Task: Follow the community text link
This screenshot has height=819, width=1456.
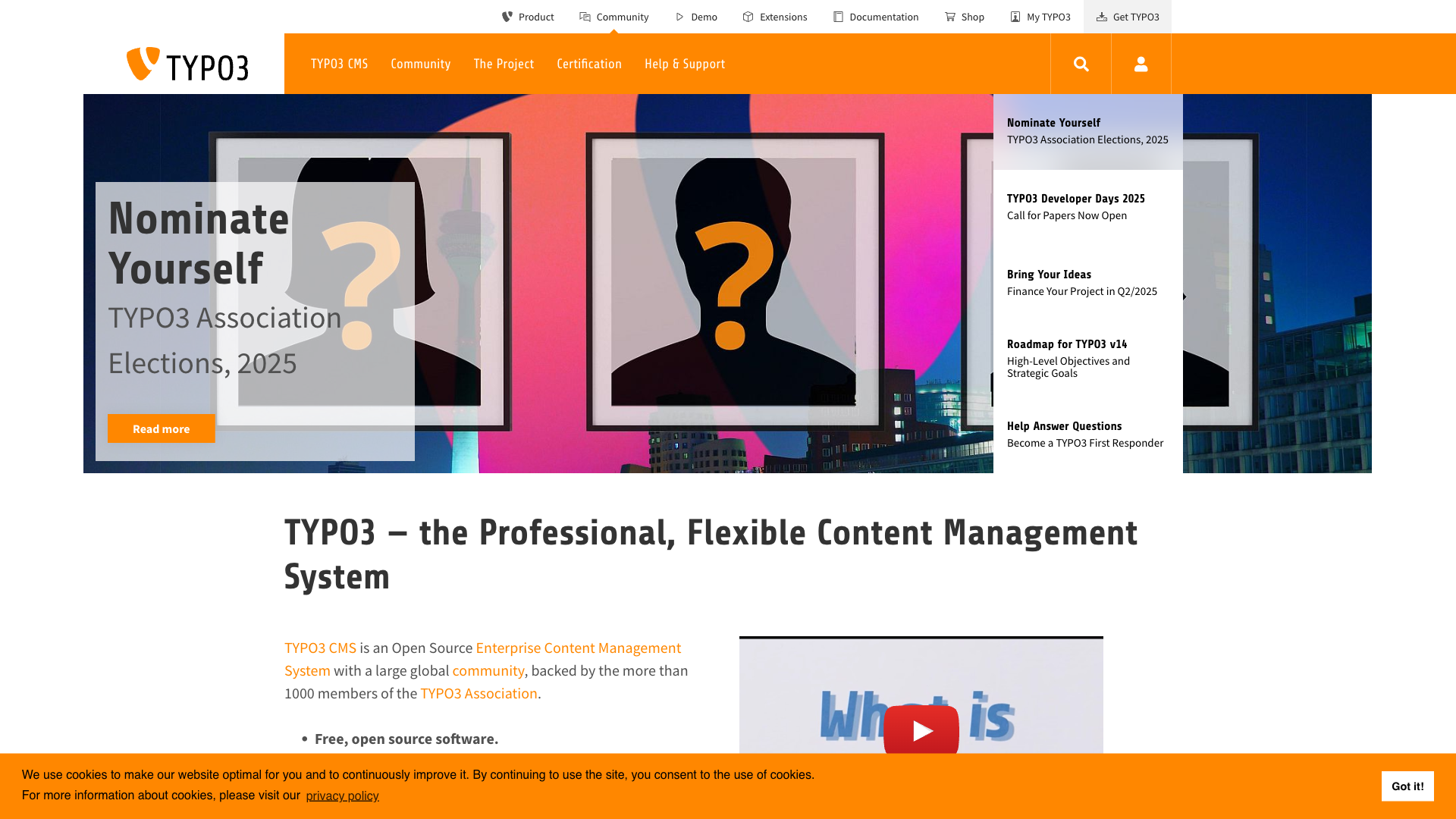Action: [488, 670]
